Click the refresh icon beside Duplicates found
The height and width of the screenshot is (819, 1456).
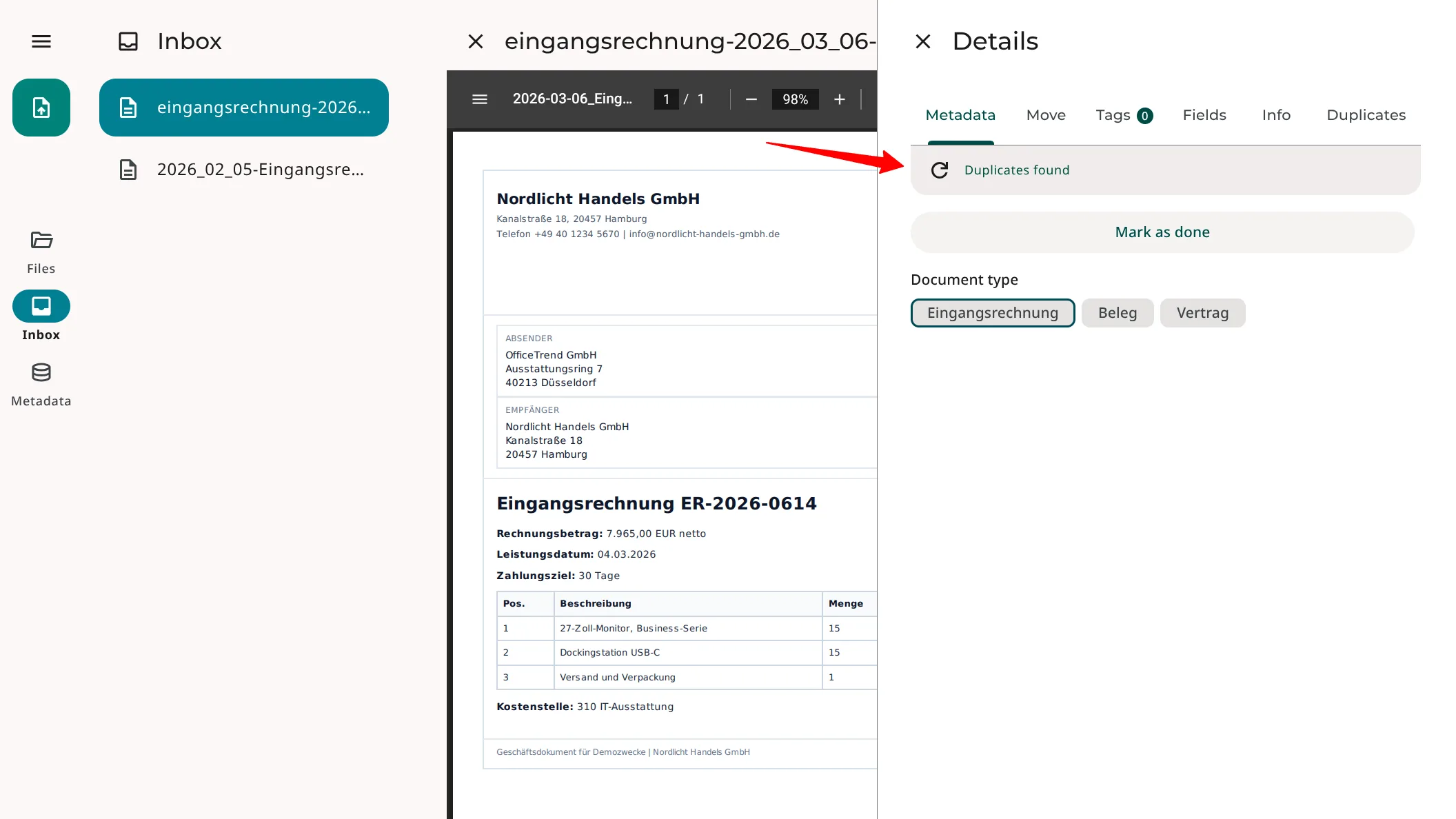coord(940,170)
